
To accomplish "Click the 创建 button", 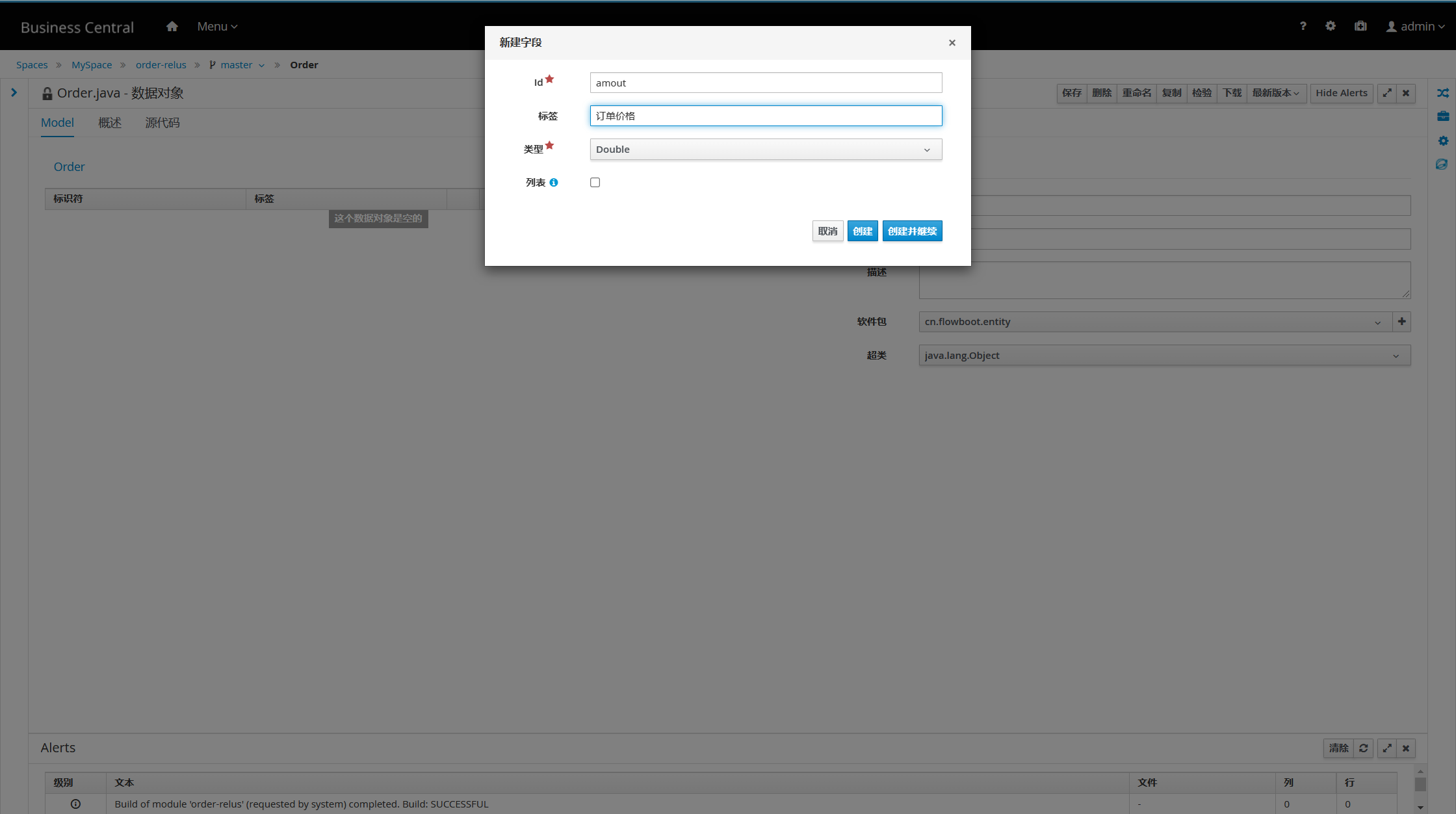I will point(862,231).
